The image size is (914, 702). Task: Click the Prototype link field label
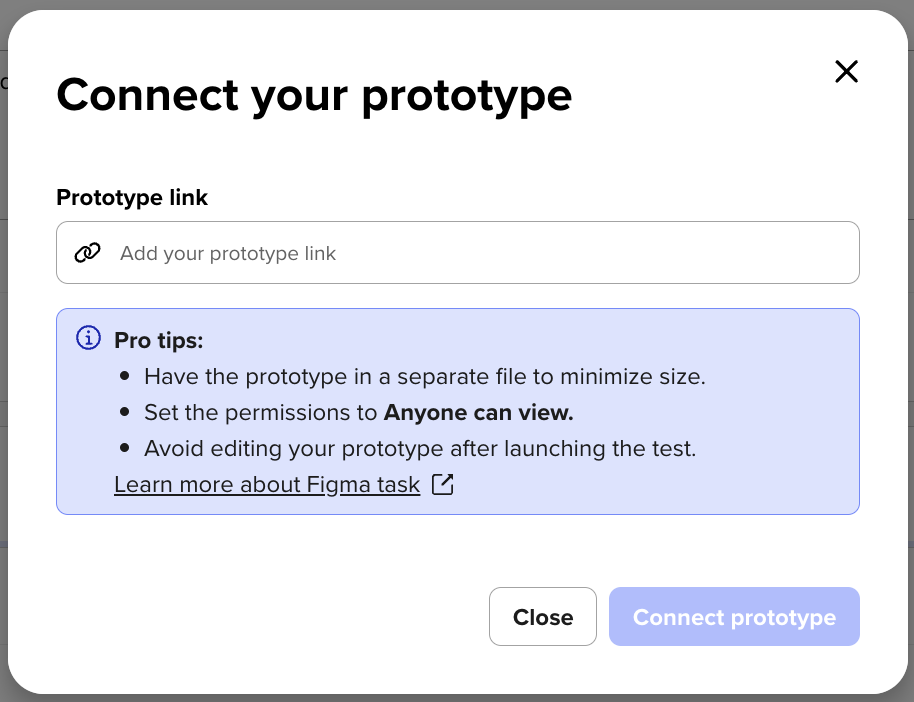[x=132, y=197]
